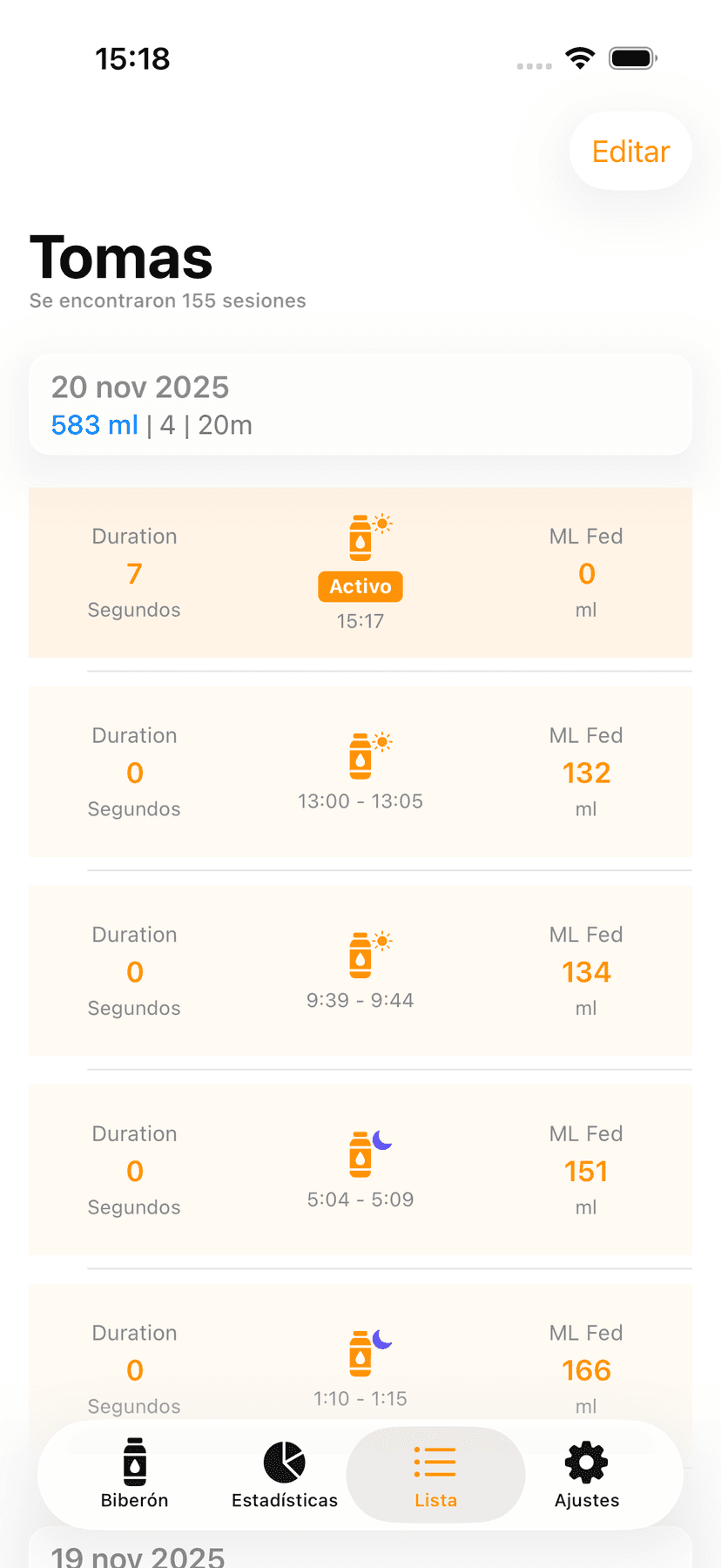Tap the Wi-Fi status icon
This screenshot has width=721, height=1568.
point(580,58)
